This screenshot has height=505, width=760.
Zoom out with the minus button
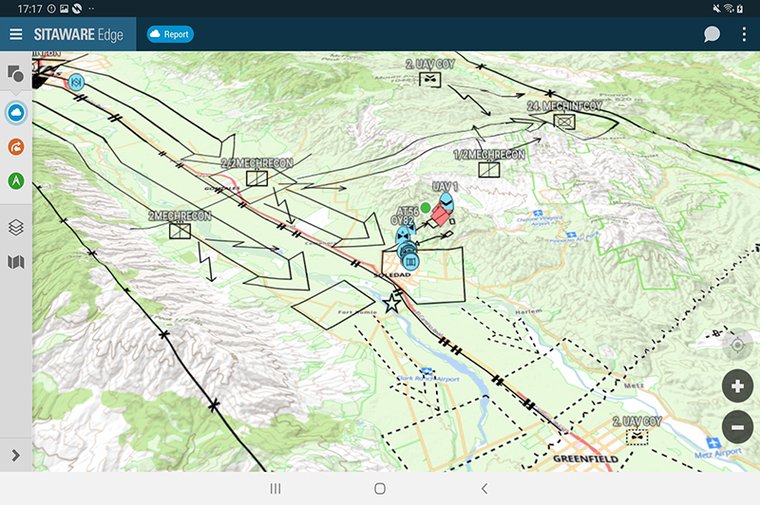pos(737,427)
